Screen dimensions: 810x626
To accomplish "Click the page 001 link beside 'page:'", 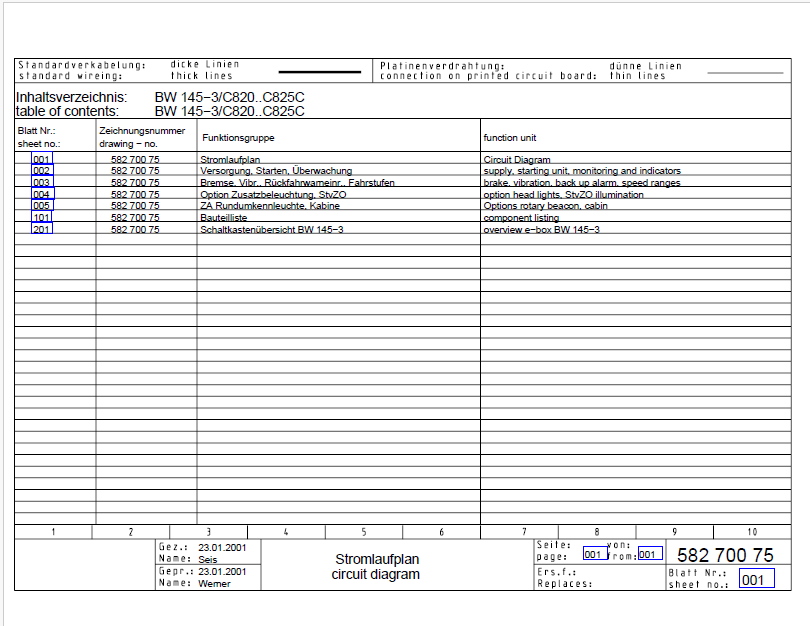I will 595,554.
